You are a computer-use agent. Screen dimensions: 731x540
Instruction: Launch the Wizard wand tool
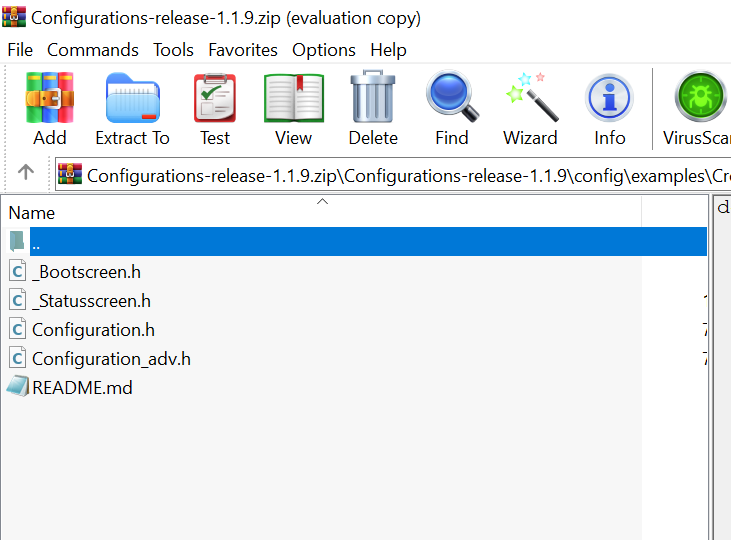pyautogui.click(x=531, y=97)
